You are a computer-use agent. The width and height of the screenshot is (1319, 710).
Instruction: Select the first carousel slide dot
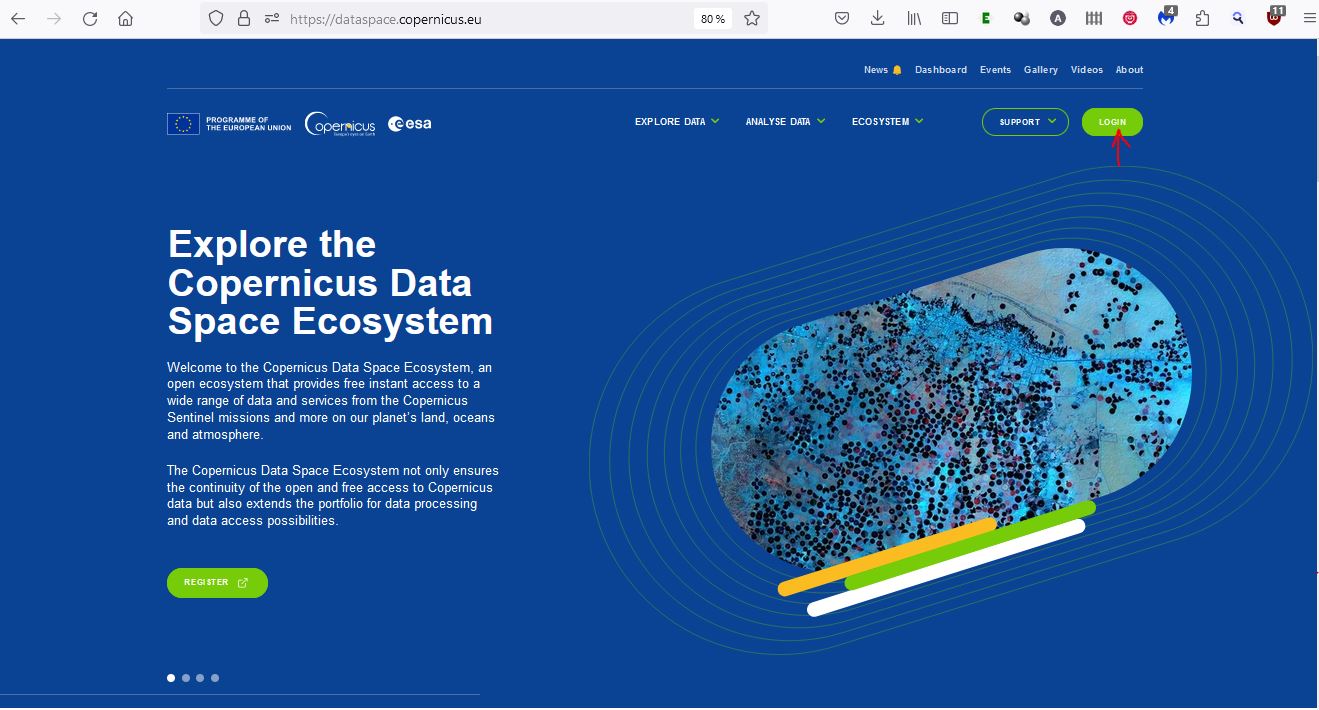click(171, 678)
